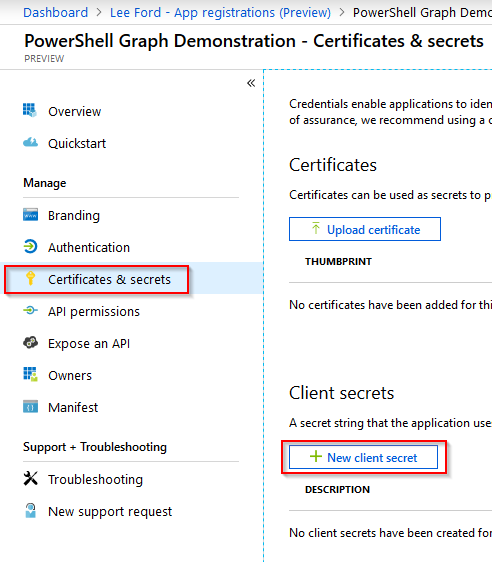Go to Lee Ford App registrations breadcrumb
The image size is (492, 562).
[220, 13]
